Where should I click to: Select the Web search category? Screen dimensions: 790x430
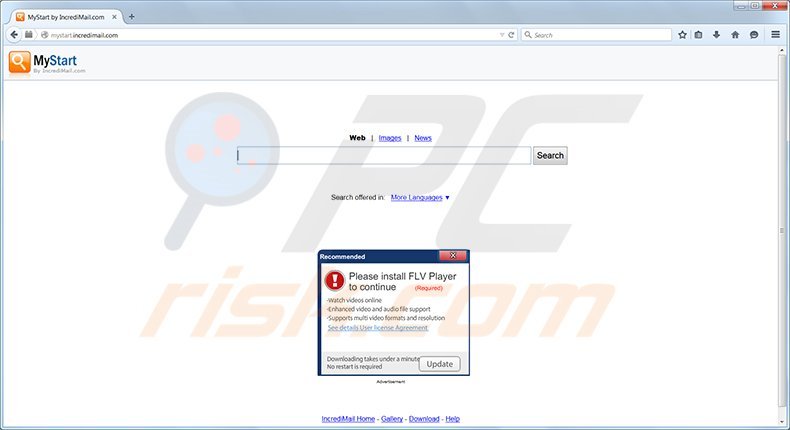(x=357, y=138)
